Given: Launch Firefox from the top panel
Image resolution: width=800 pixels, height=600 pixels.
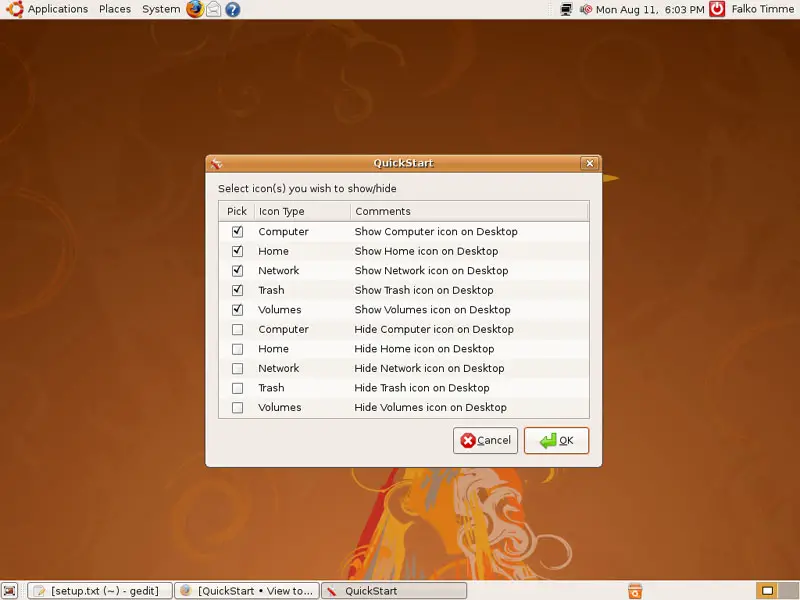Looking at the screenshot, I should pyautogui.click(x=194, y=9).
